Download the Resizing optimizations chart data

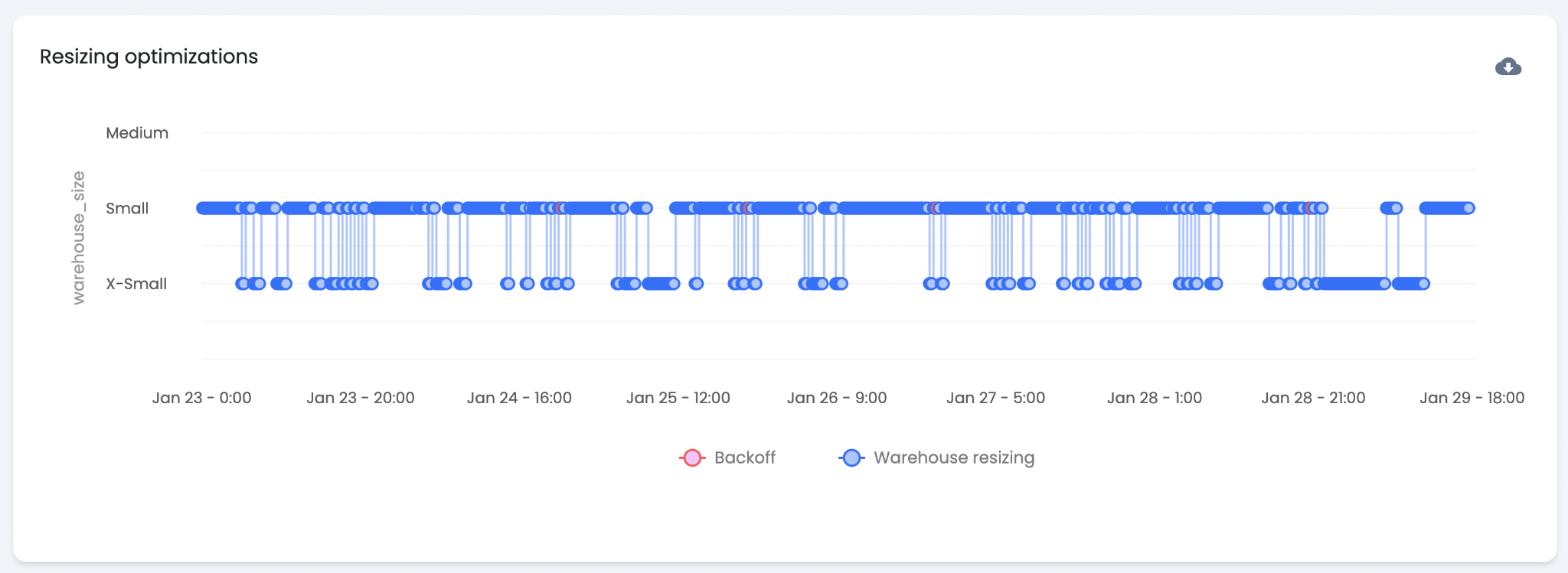coord(1508,67)
